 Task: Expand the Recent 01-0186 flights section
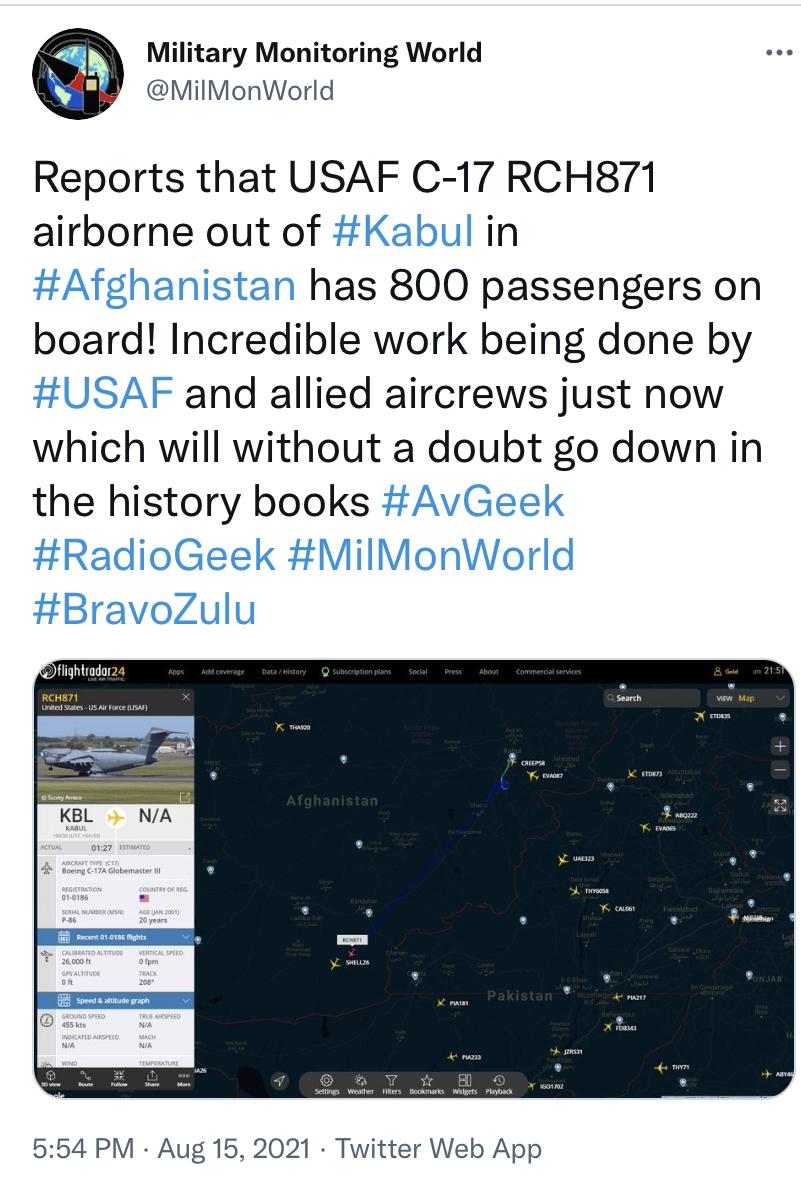(x=115, y=937)
